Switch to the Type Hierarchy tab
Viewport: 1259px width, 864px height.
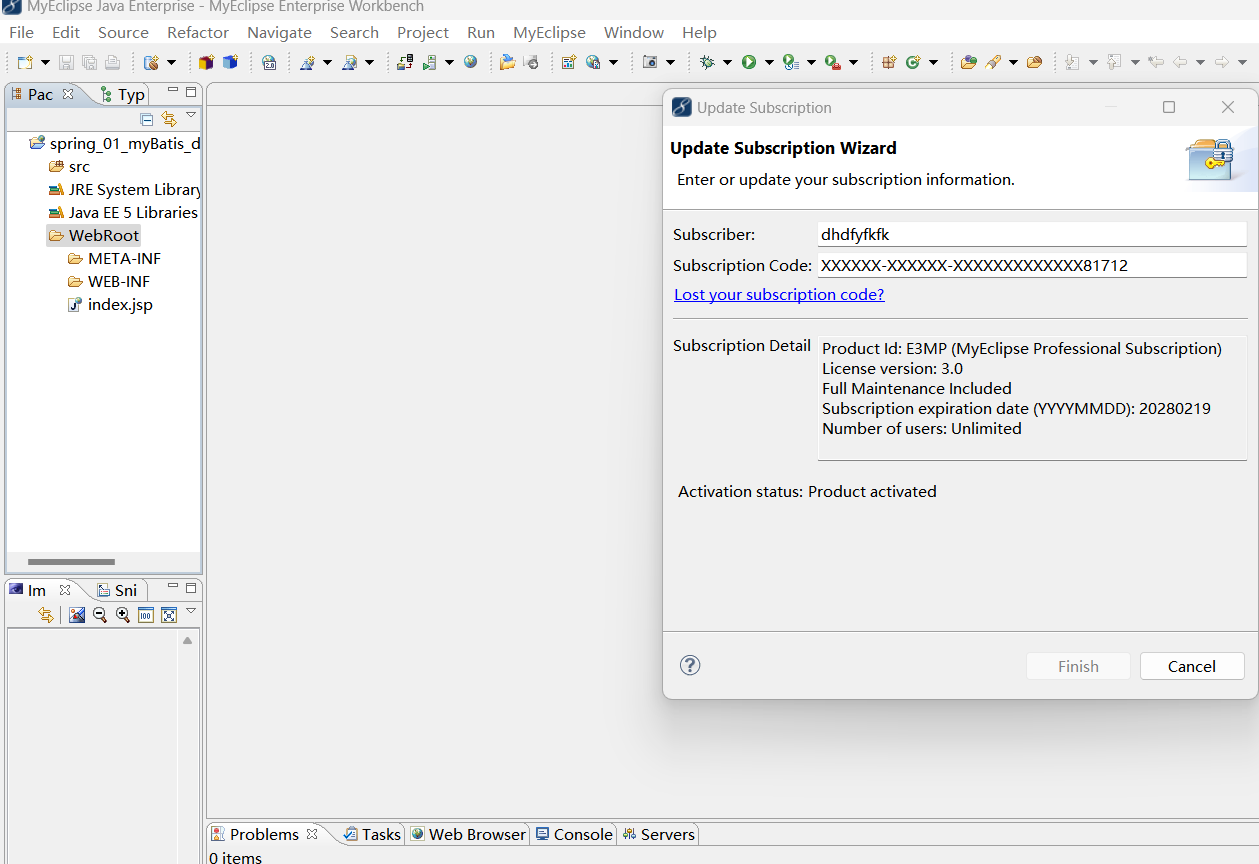tap(123, 94)
